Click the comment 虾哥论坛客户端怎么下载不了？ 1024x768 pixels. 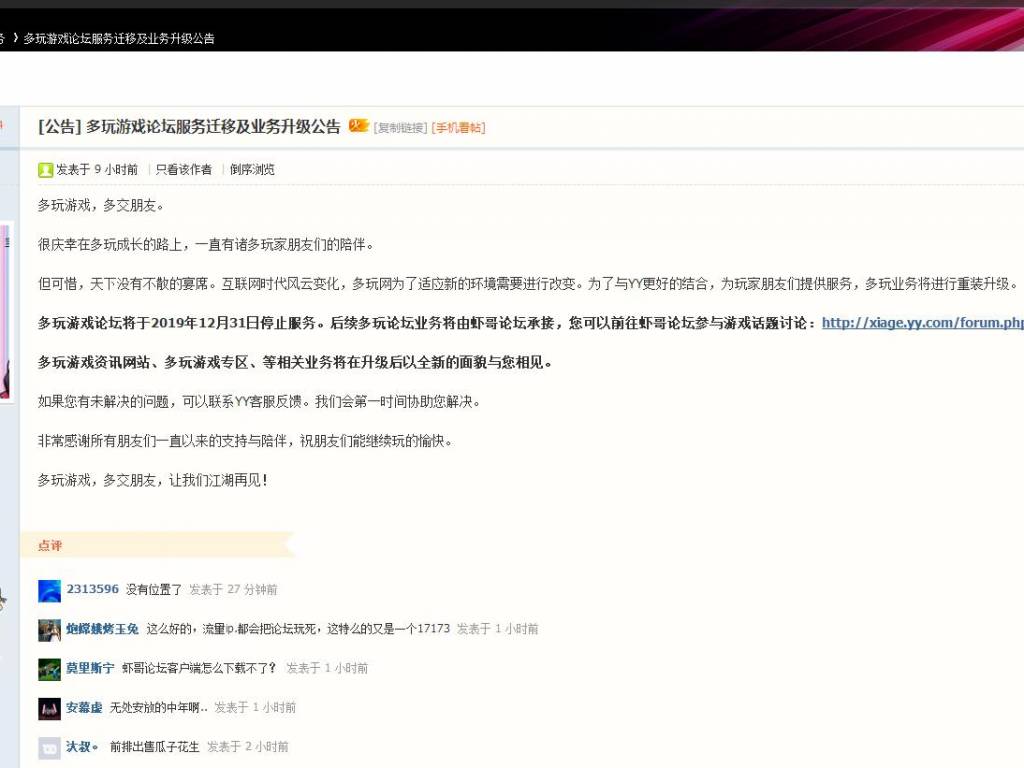(x=199, y=668)
